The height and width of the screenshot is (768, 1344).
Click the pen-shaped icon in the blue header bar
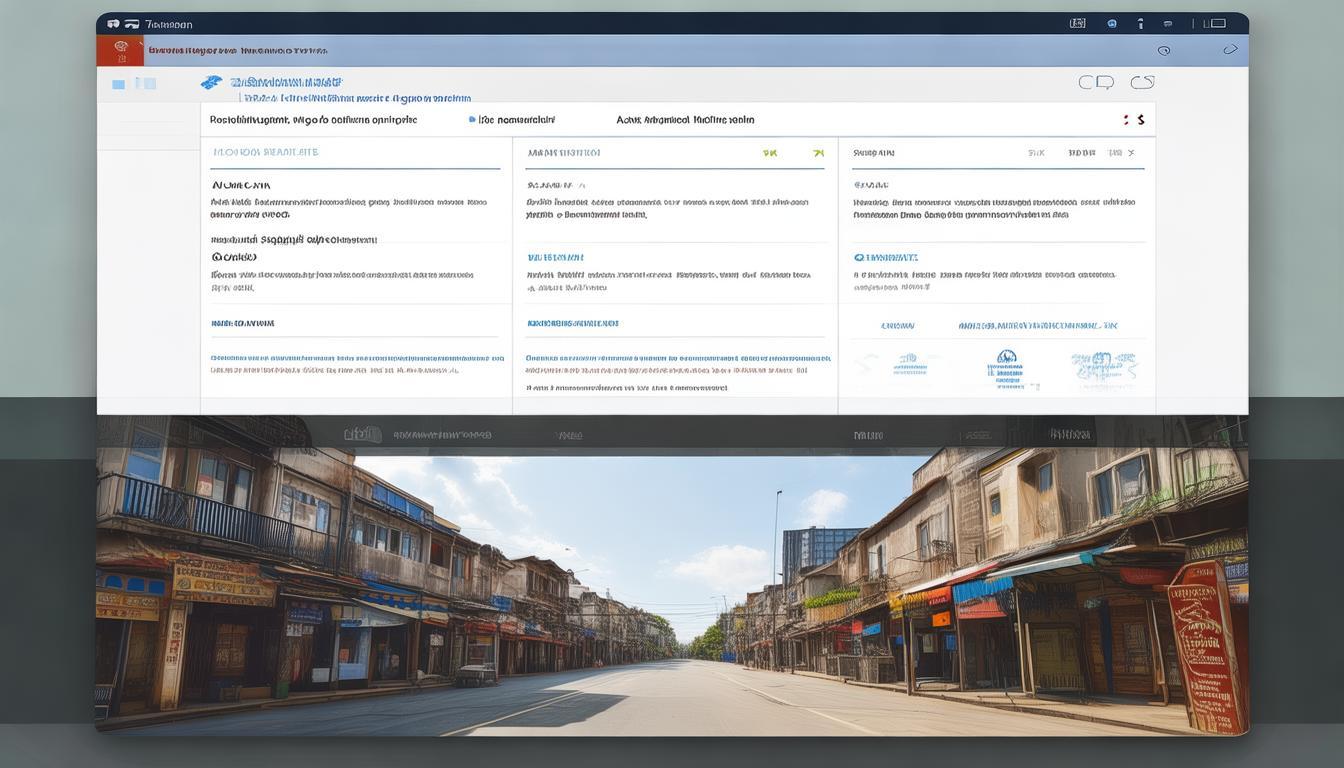pyautogui.click(x=1230, y=49)
